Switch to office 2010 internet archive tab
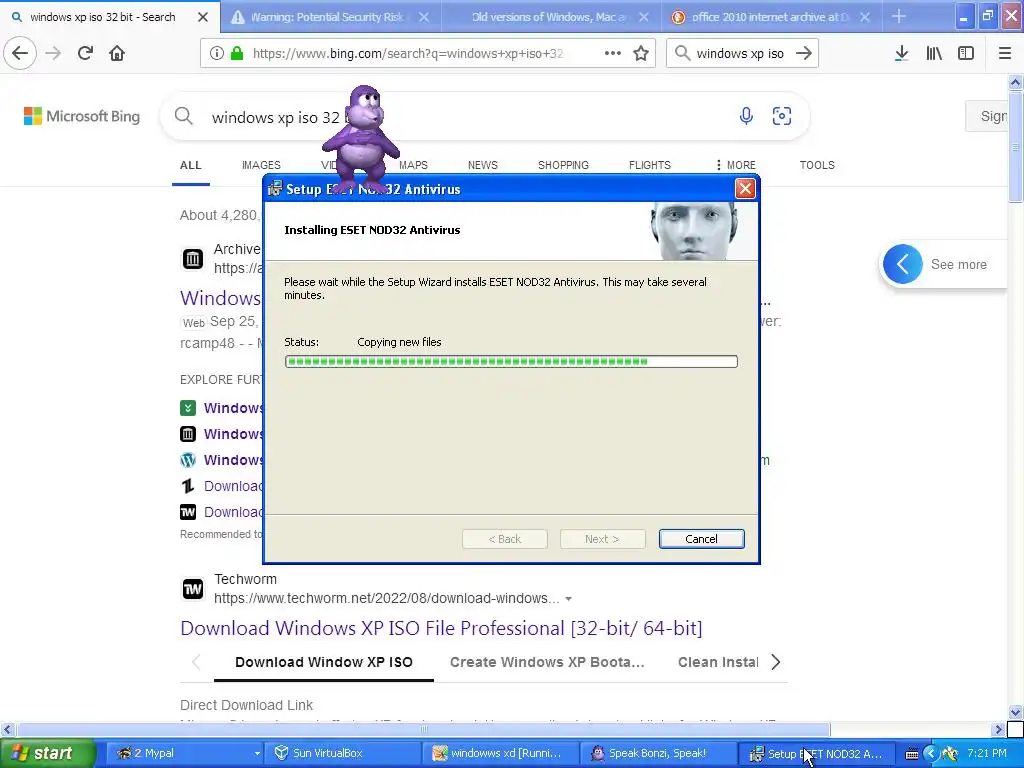The height and width of the screenshot is (768, 1024). point(771,17)
